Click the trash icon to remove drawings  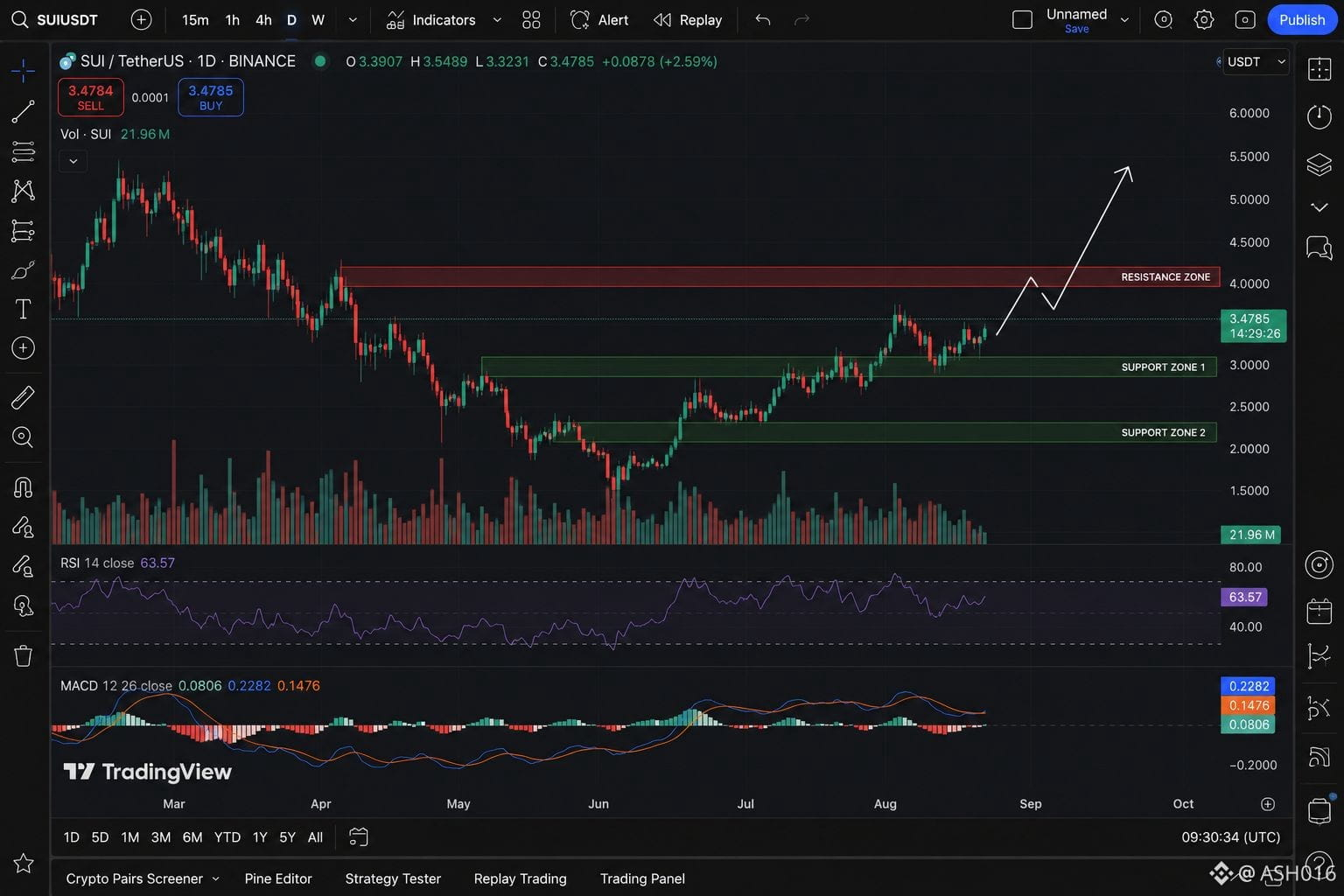point(24,655)
